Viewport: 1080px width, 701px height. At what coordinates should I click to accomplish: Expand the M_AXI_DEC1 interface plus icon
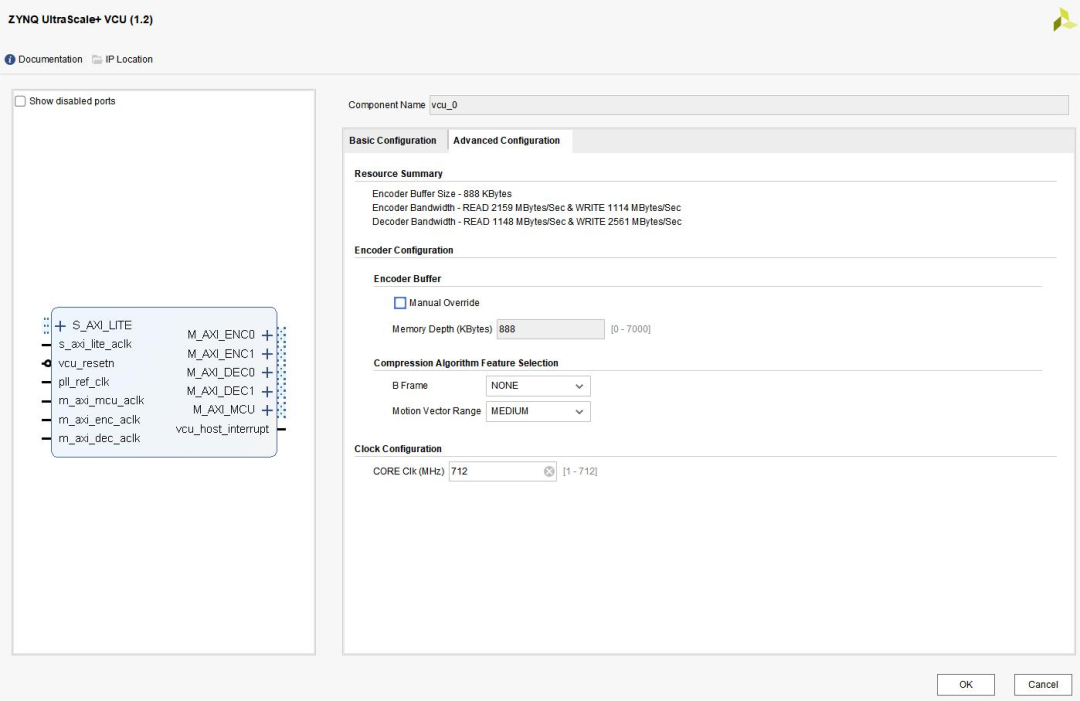267,391
